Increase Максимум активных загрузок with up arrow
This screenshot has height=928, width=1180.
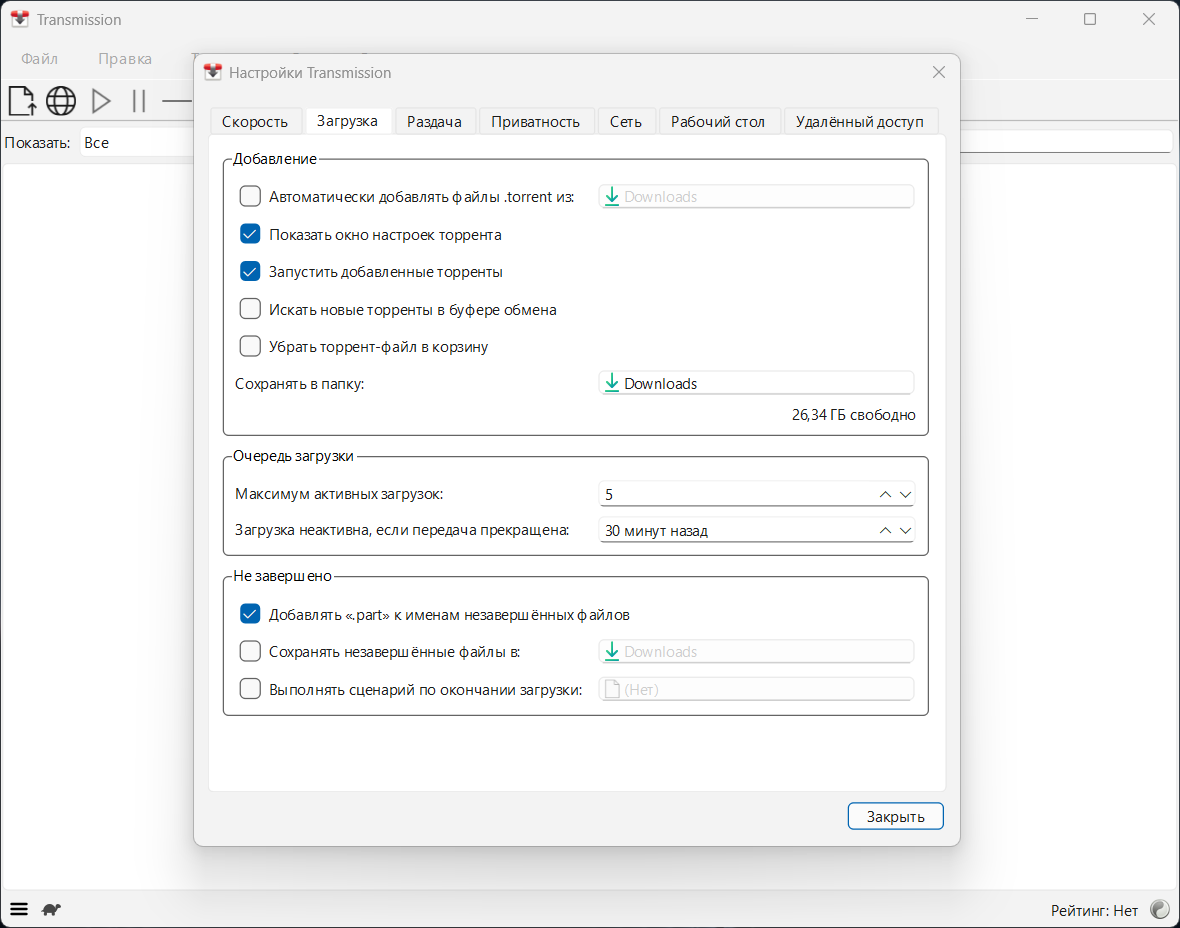pyautogui.click(x=886, y=494)
